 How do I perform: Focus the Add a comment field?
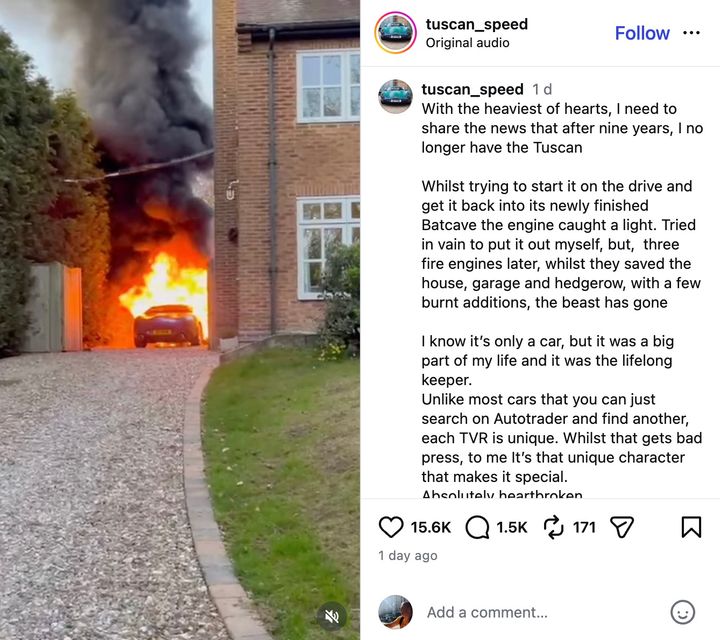point(487,612)
